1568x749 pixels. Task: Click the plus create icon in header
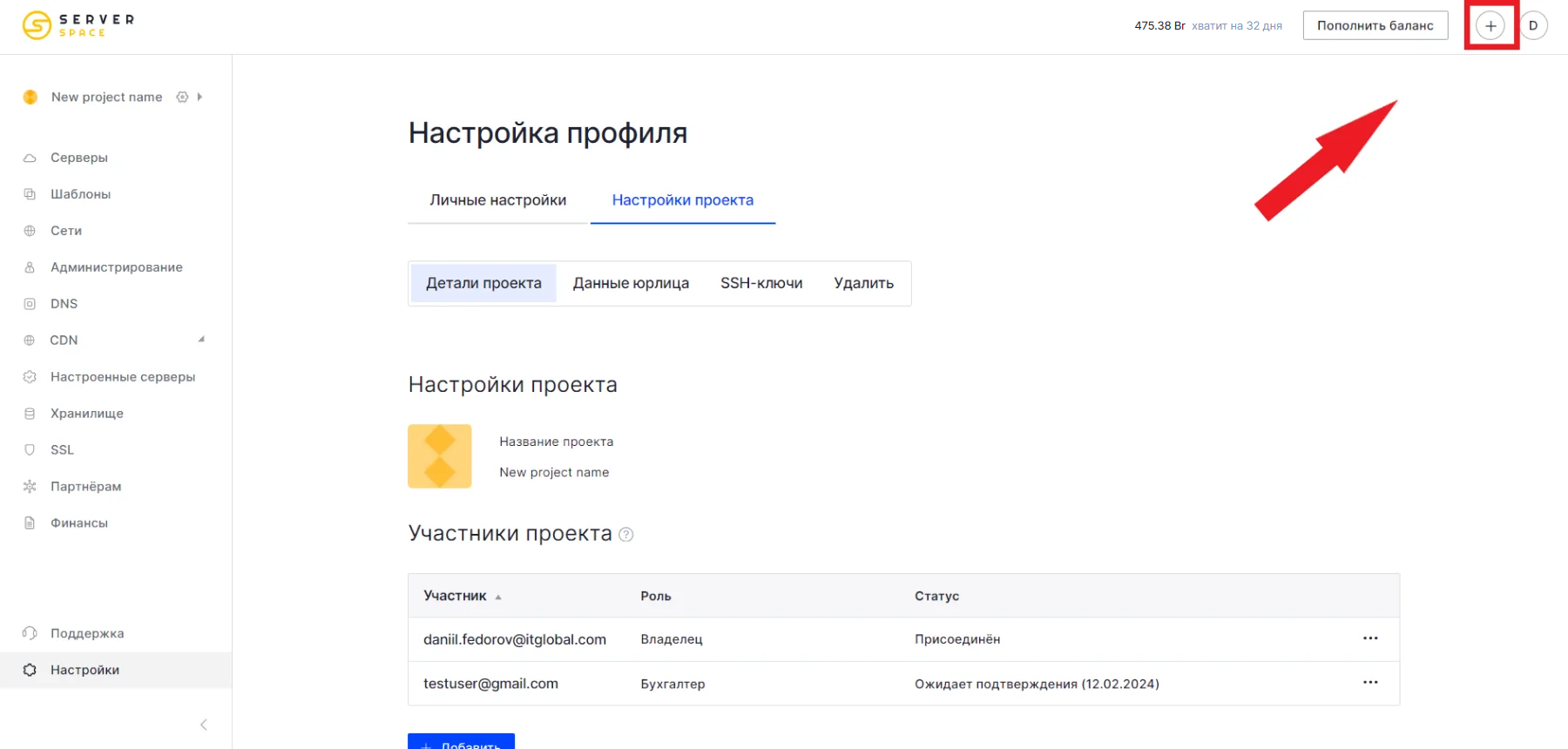pyautogui.click(x=1490, y=26)
